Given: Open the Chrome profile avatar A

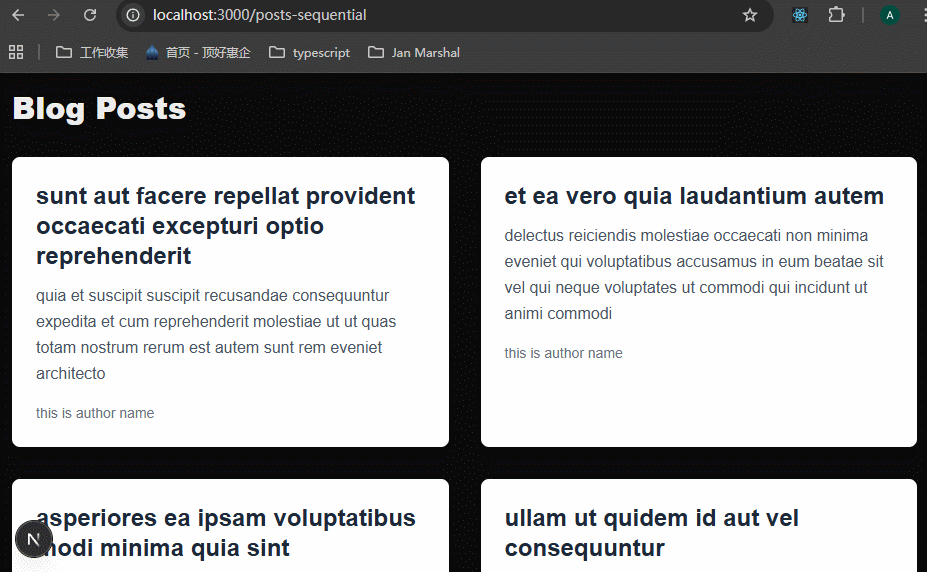Looking at the screenshot, I should point(890,15).
